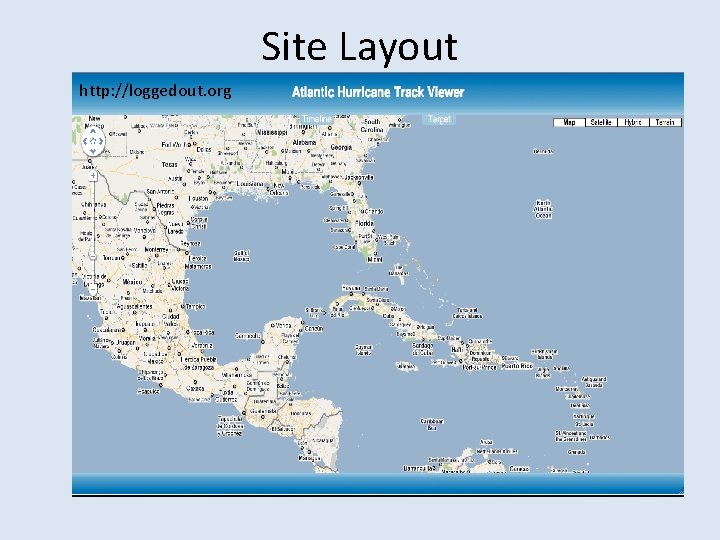Image resolution: width=720 pixels, height=540 pixels.
Task: Click the Dallas city label
Action: tap(204, 150)
